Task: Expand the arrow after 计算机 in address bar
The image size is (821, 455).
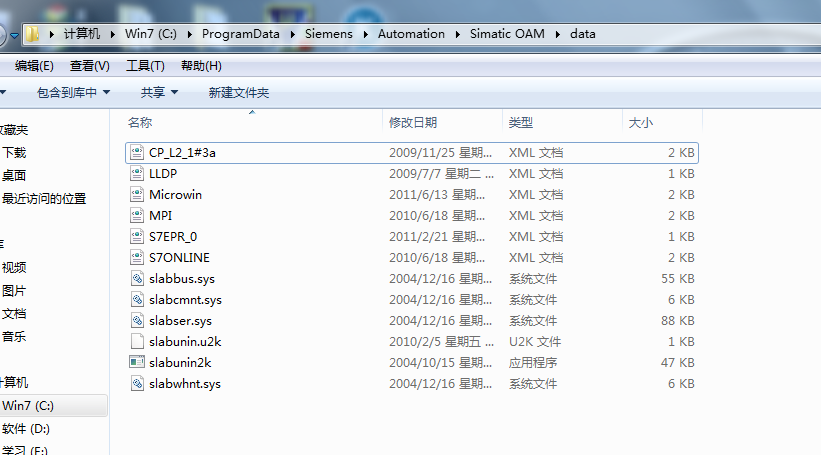Action: [x=113, y=34]
